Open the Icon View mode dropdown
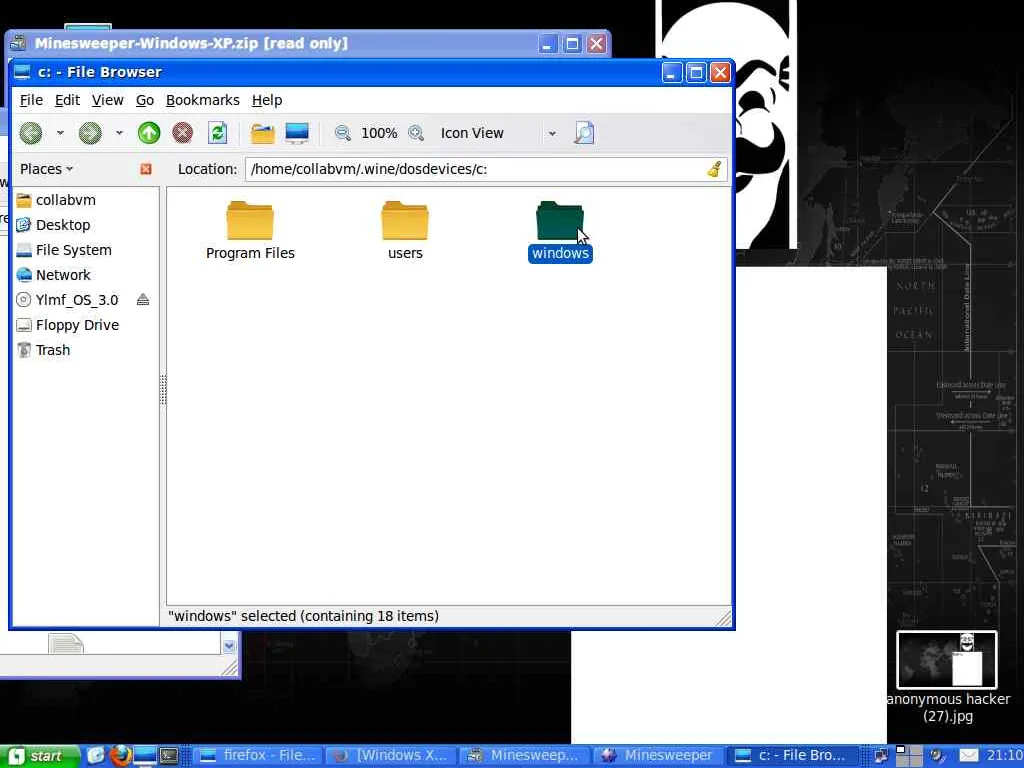The height and width of the screenshot is (768, 1024). [498, 133]
